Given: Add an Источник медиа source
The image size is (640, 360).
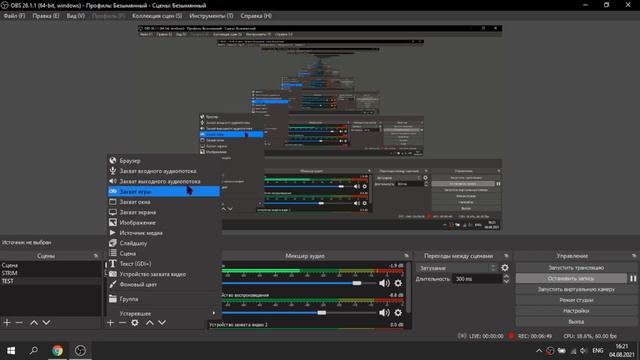Looking at the screenshot, I should (163, 233).
